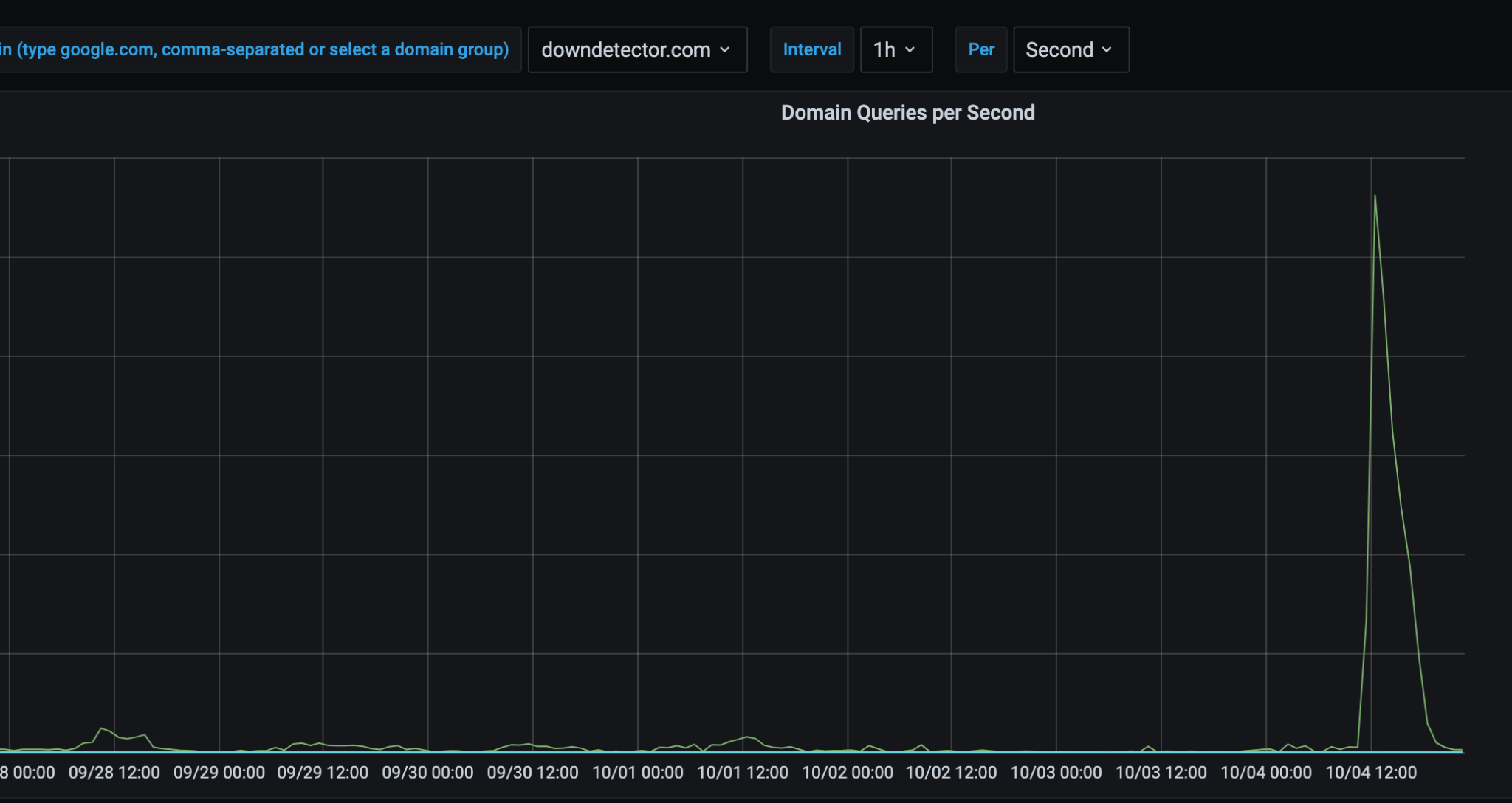Open the Second per-unit dropdown
Screen dimensions: 1512x803
pos(1071,49)
